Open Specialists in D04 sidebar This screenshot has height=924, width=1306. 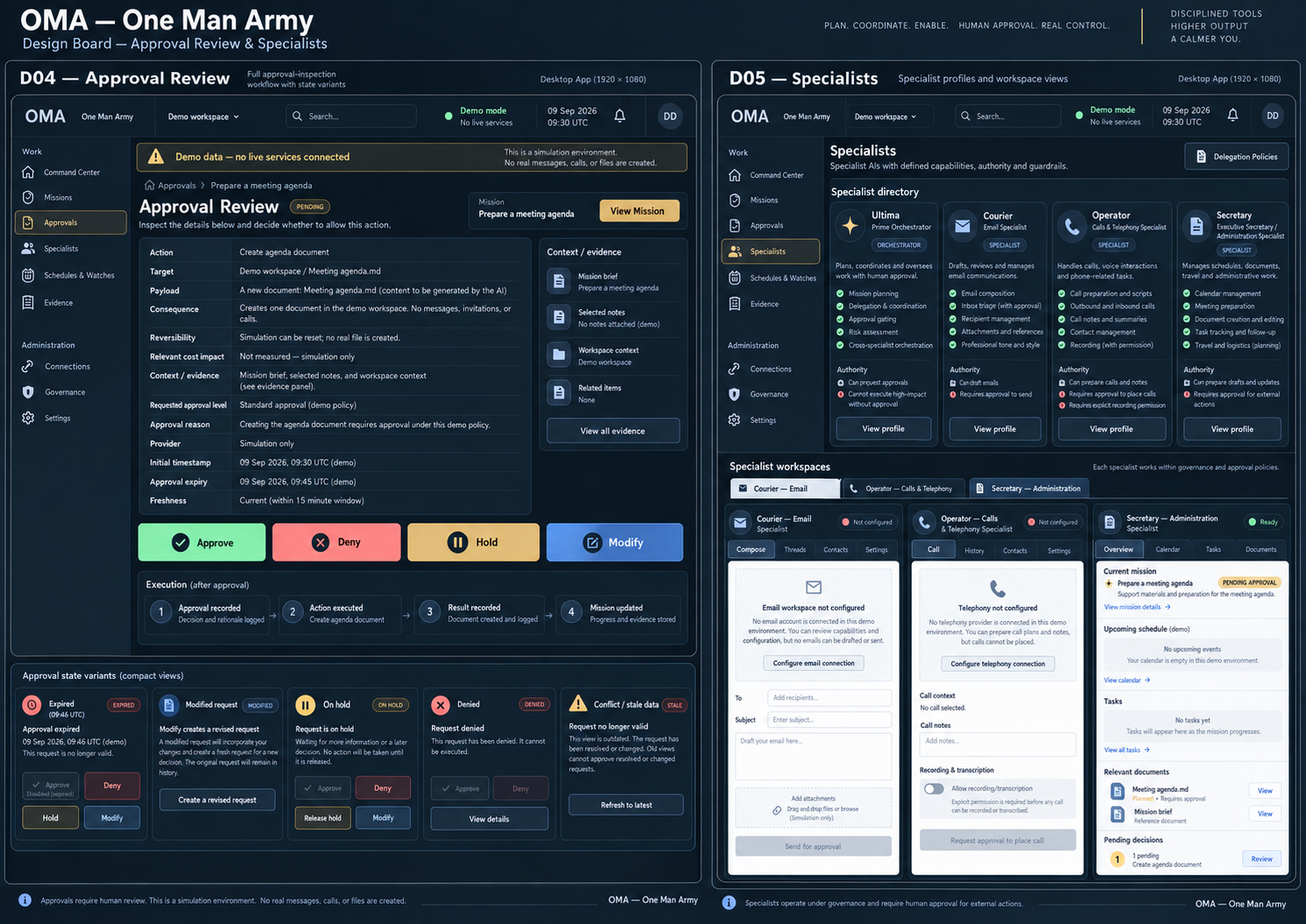click(61, 249)
